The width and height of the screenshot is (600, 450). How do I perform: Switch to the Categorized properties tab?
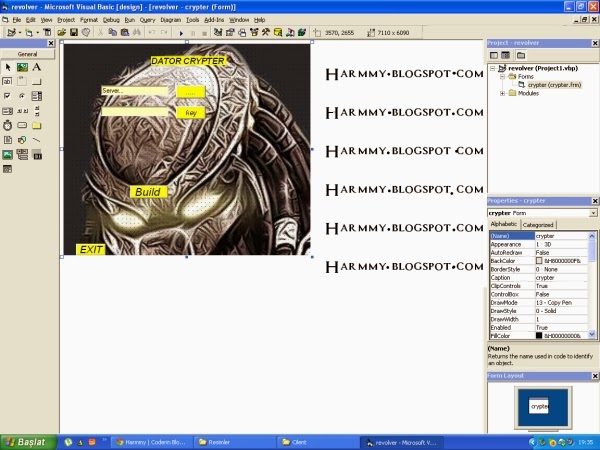(x=538, y=225)
